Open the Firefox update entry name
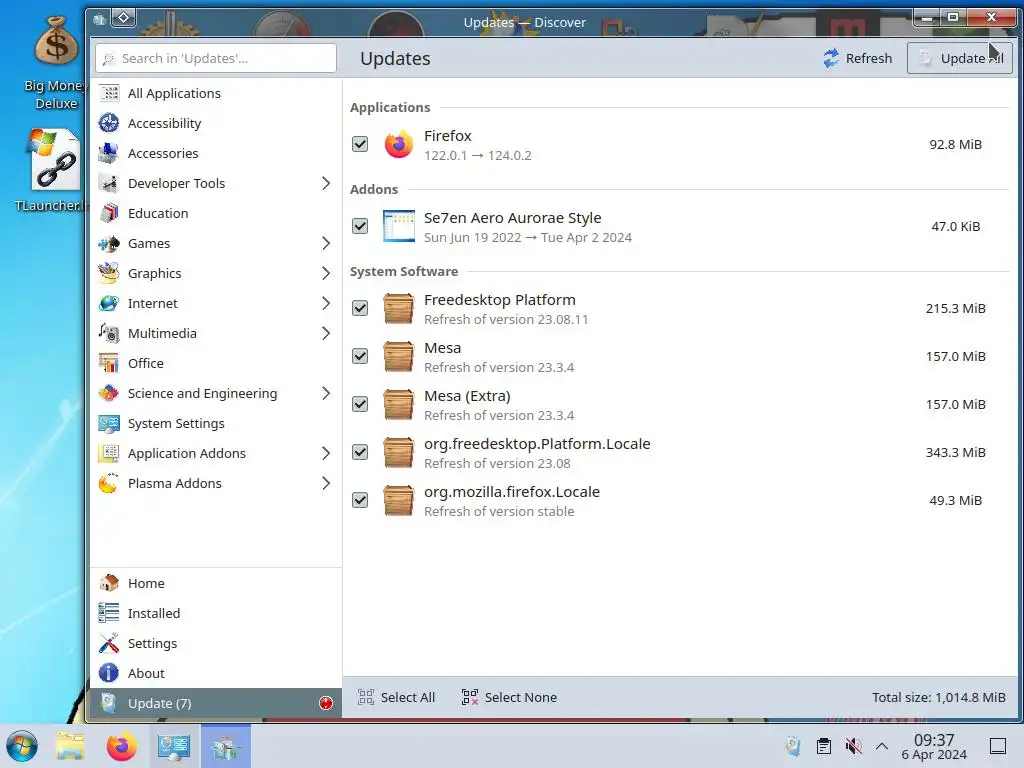 (447, 136)
